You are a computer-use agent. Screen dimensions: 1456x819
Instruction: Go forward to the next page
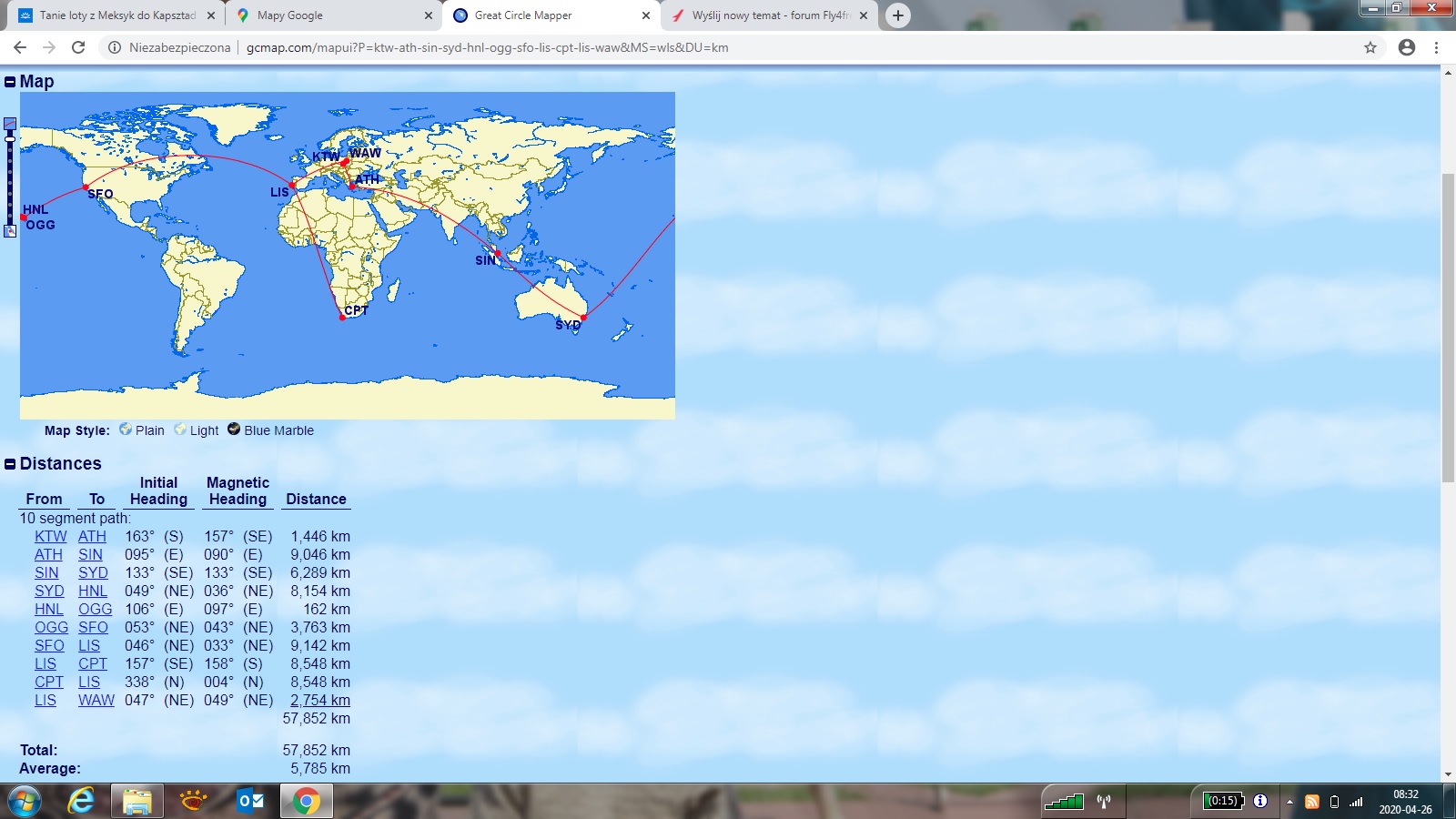[49, 47]
